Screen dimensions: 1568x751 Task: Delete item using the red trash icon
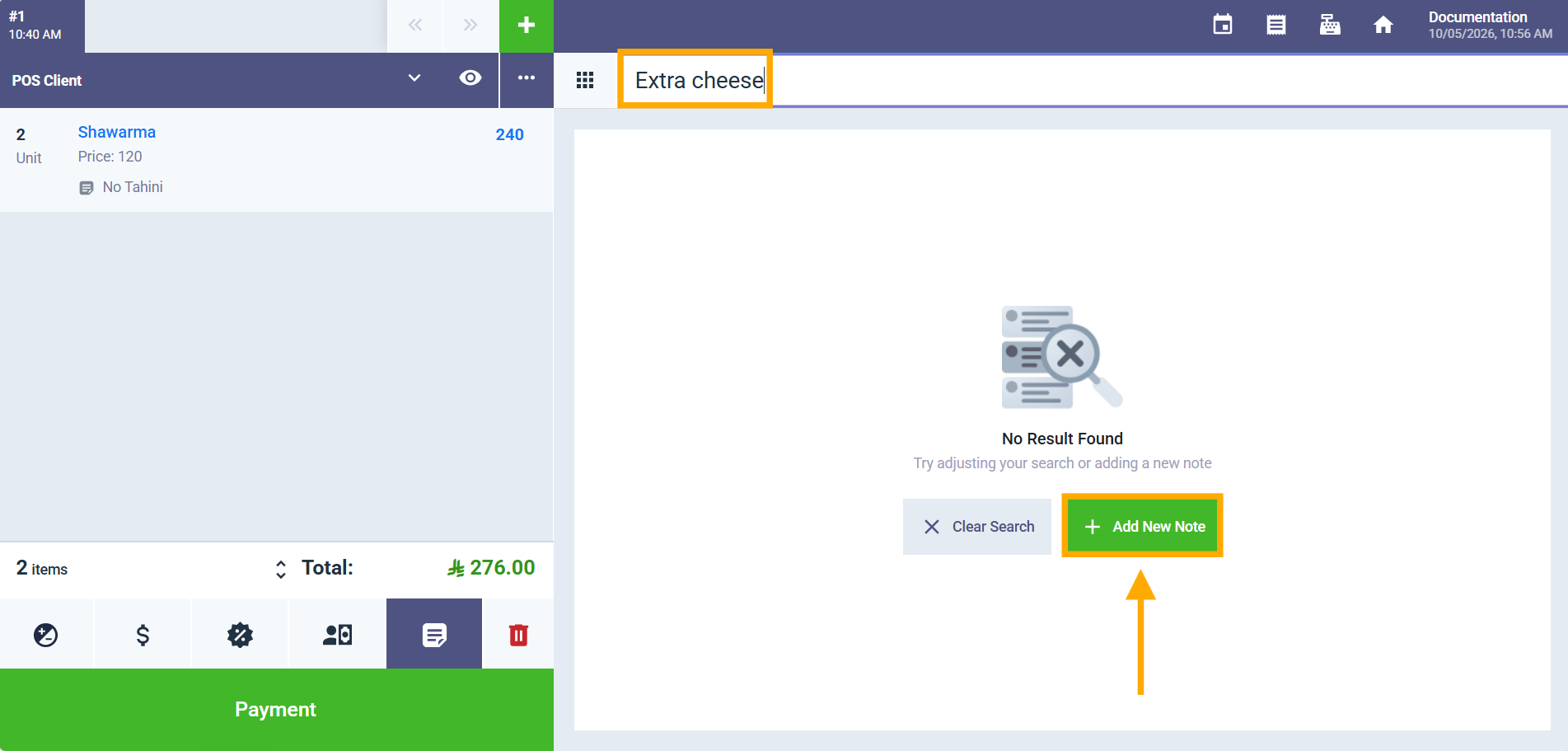(518, 635)
